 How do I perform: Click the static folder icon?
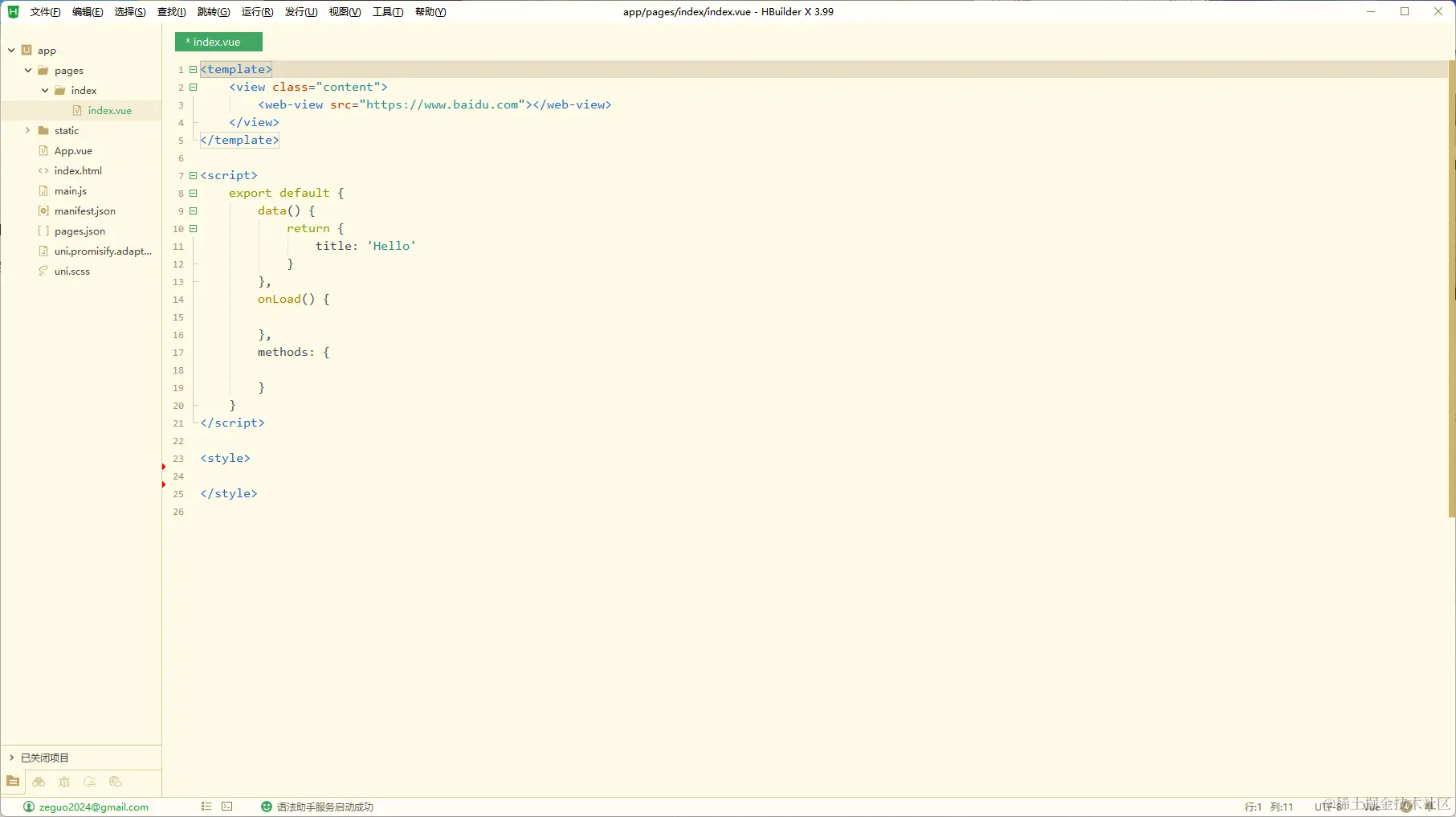43,131
